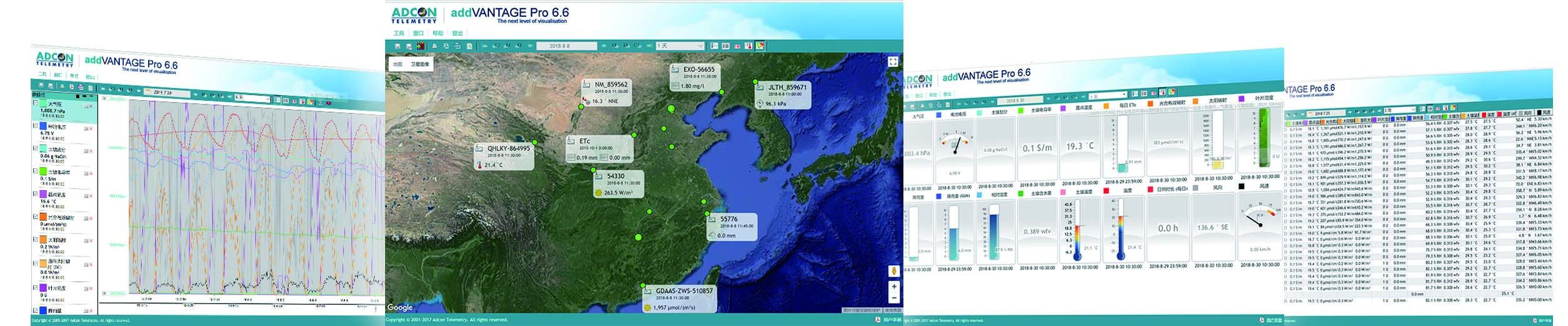Remove 电池电压 series with its red X

pyautogui.click(x=91, y=128)
